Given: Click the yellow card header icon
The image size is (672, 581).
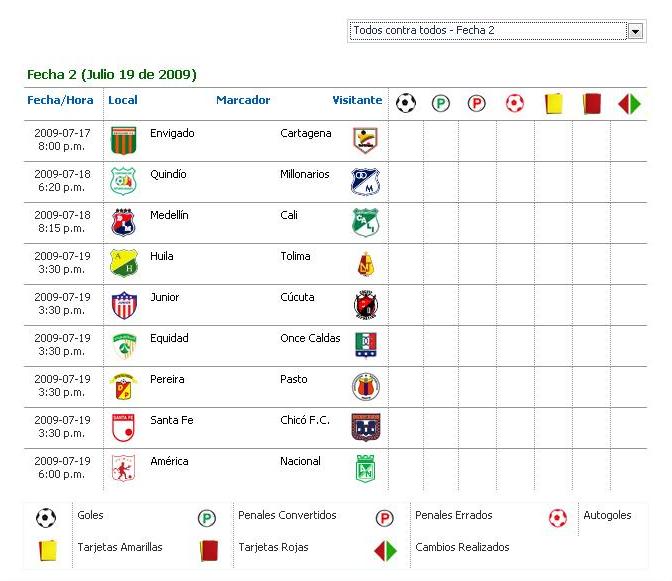Looking at the screenshot, I should coord(553,104).
